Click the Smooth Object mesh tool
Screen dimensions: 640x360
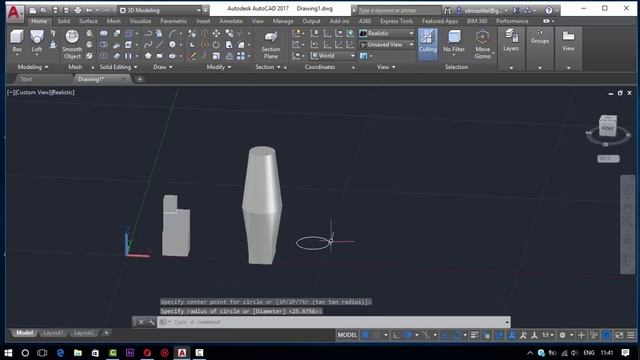72,44
